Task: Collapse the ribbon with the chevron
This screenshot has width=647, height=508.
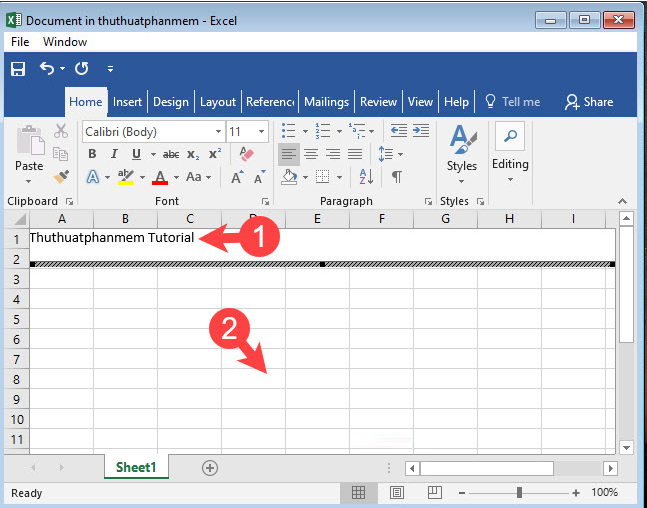Action: [622, 201]
